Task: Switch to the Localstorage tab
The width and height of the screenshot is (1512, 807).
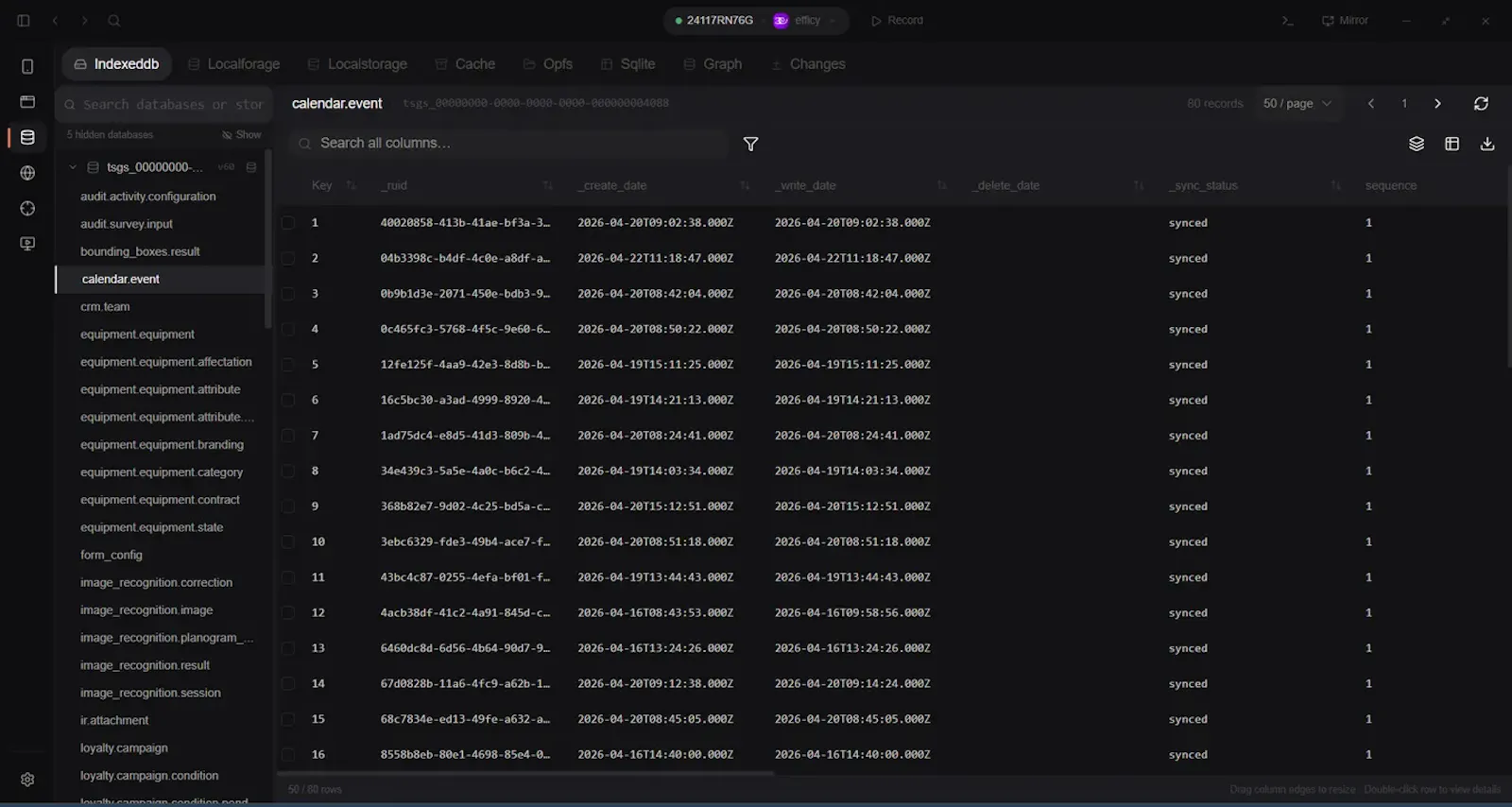Action: (x=357, y=64)
